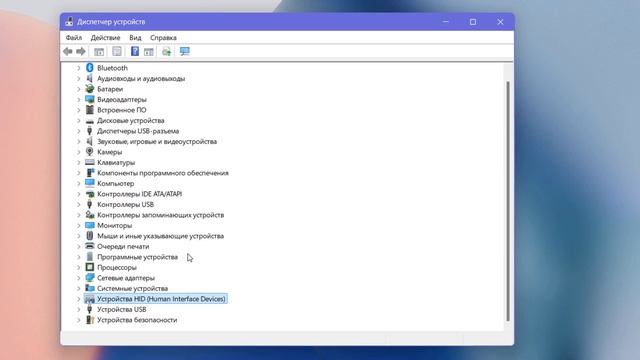Click the Мониторы screen icon
Viewport: 640px width, 360px height.
coord(90,225)
